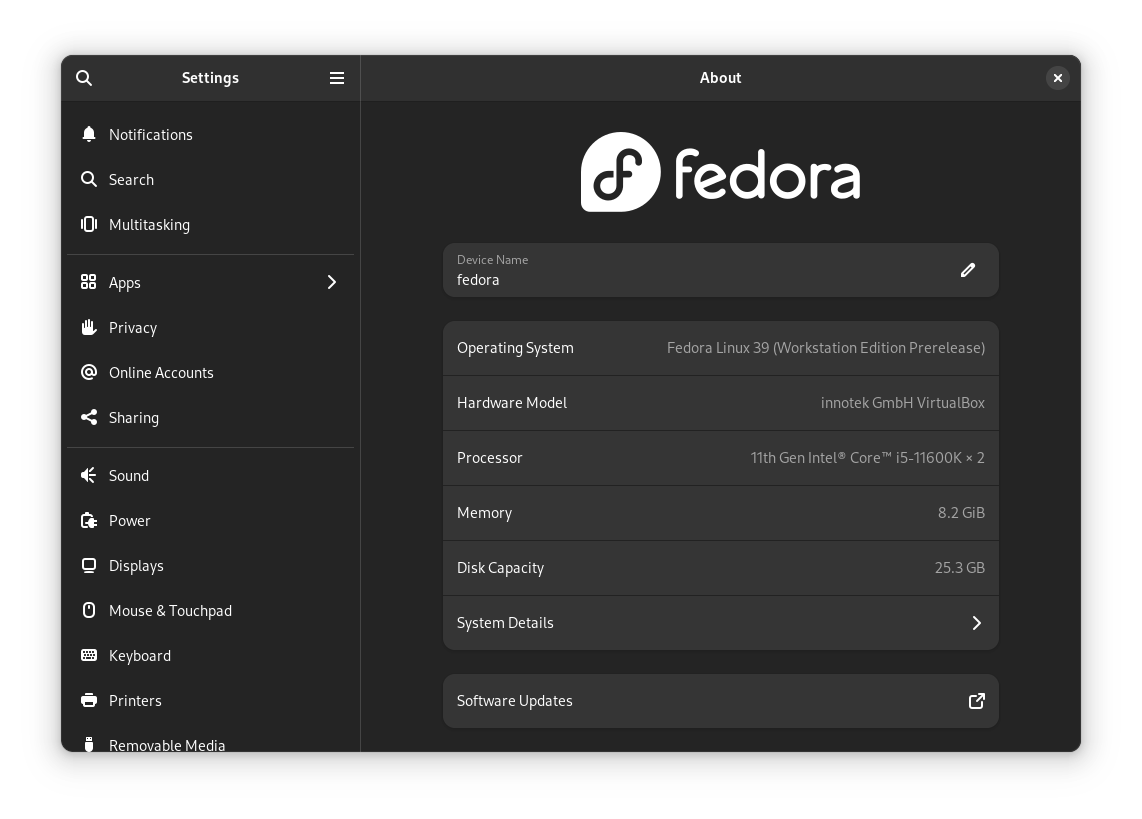The width and height of the screenshot is (1142, 819).
Task: Open the hamburger menu in Settings sidebar
Action: click(337, 78)
